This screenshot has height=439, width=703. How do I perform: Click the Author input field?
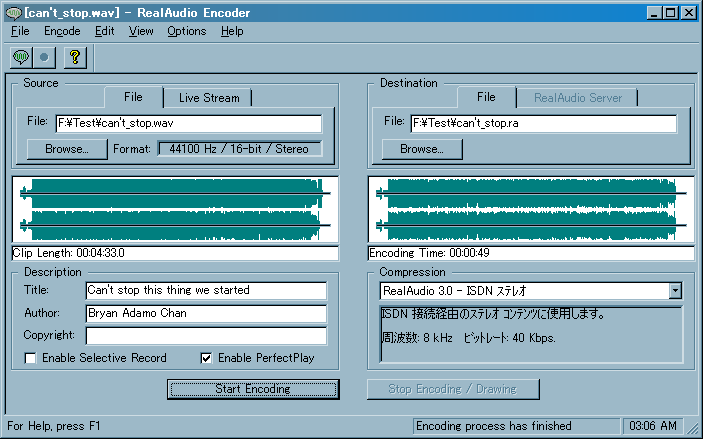point(206,313)
